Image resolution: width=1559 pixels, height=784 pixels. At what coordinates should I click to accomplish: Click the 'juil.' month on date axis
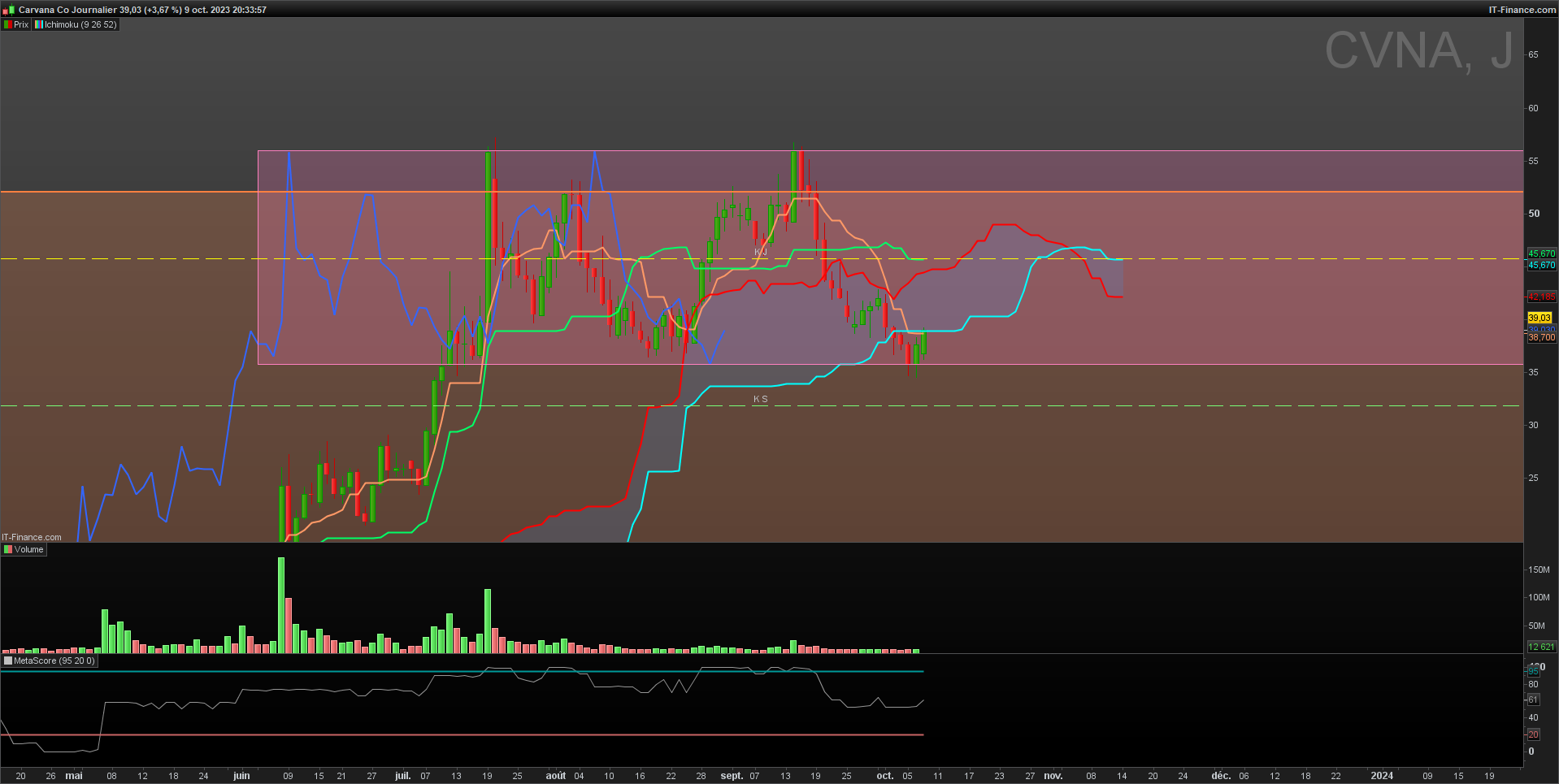tap(402, 776)
